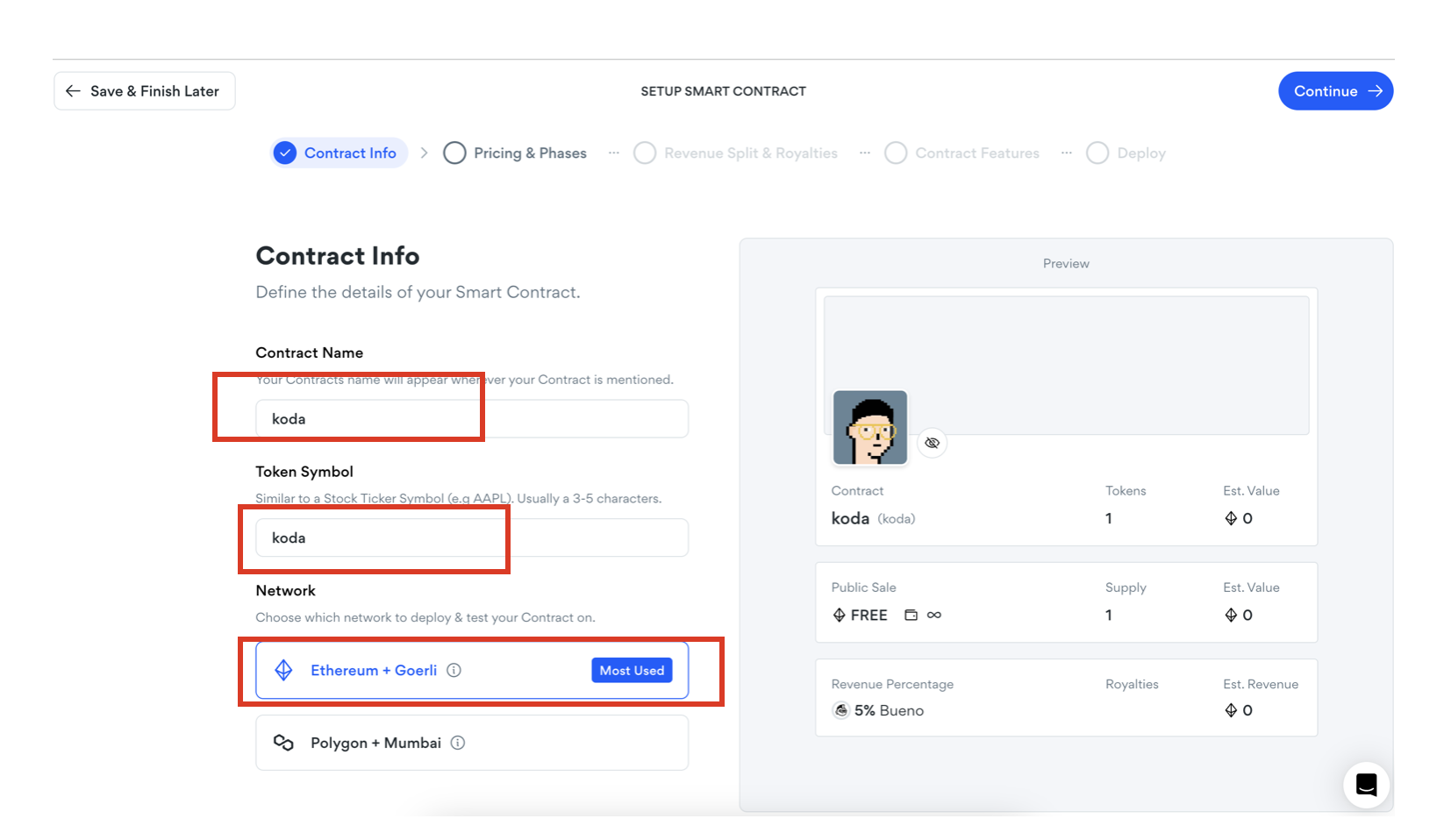Click the infinity symbol in Public Sale
The width and height of the screenshot is (1444, 840).
[x=934, y=616]
